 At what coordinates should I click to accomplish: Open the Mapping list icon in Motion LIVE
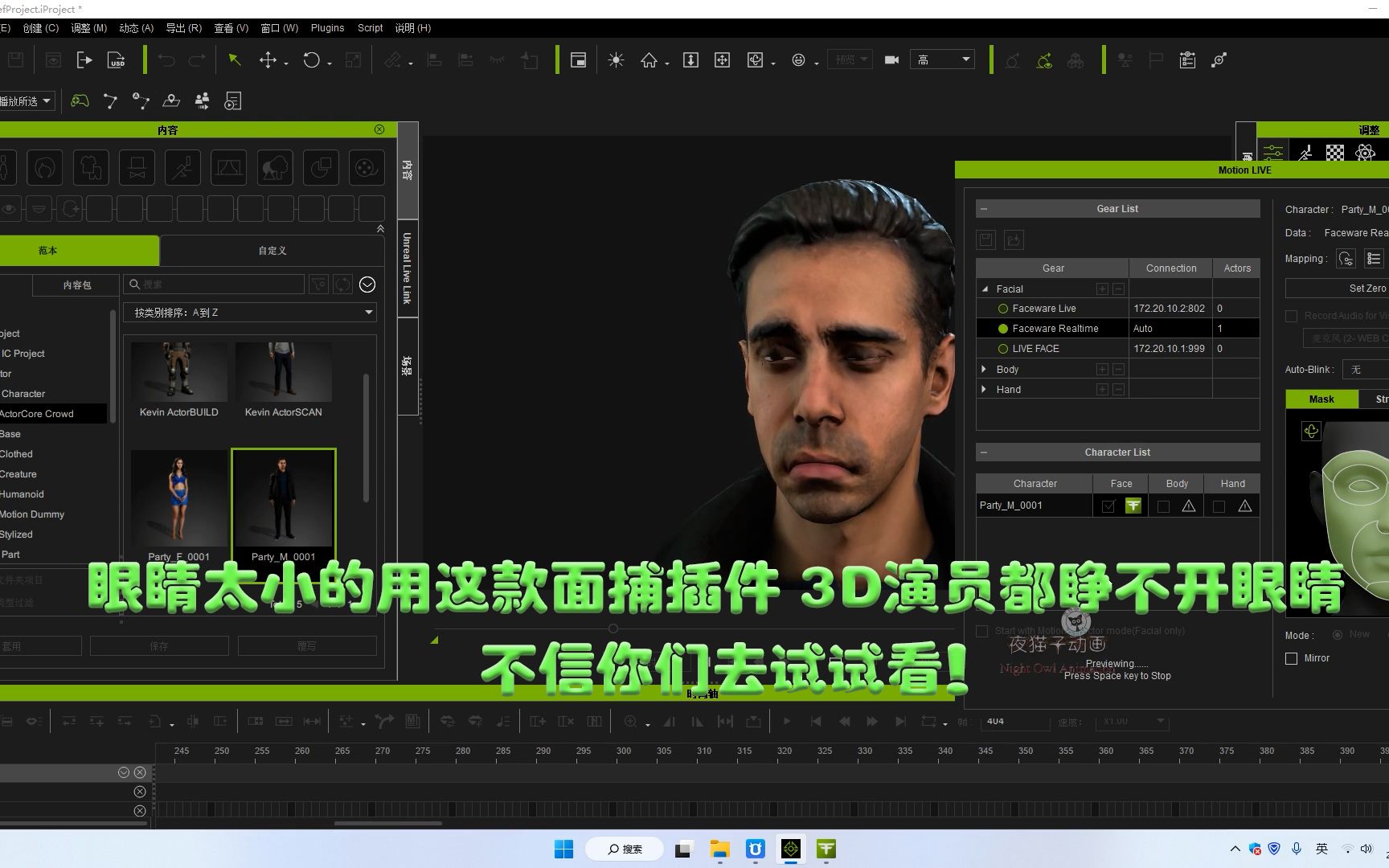tap(1375, 258)
